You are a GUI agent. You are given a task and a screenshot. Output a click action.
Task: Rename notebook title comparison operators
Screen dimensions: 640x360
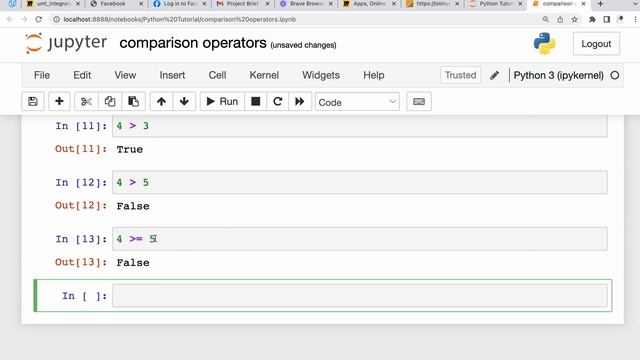[x=193, y=43]
